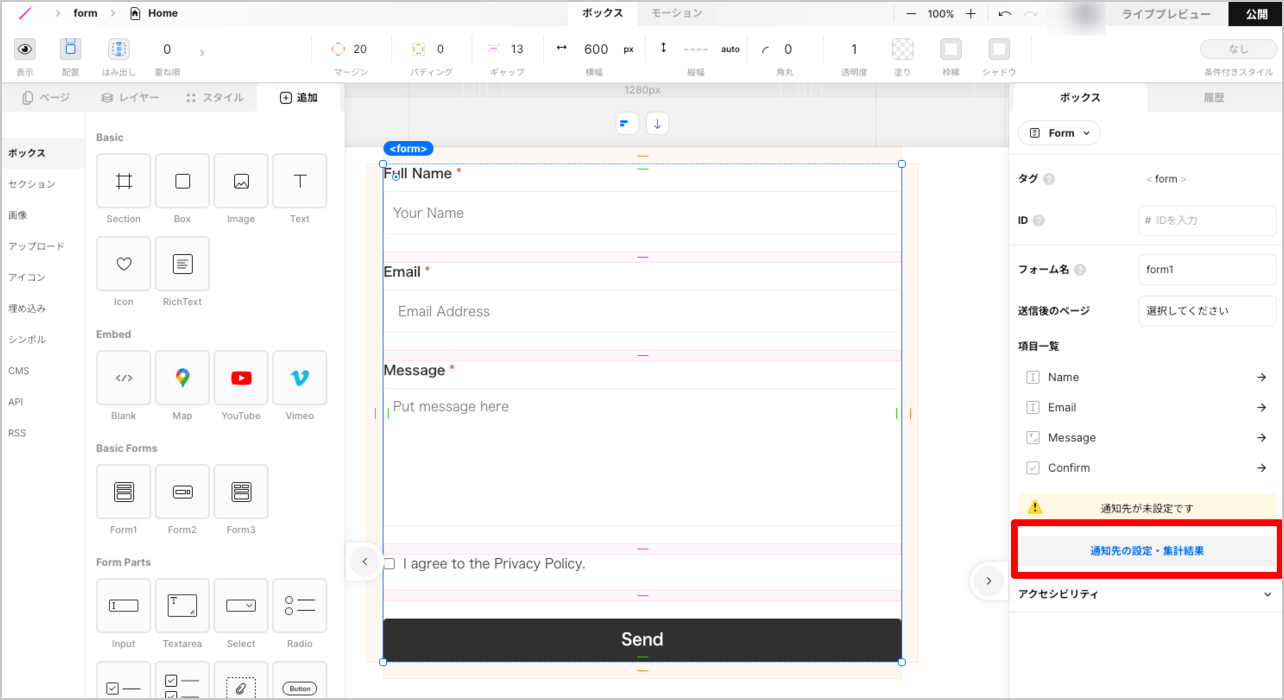Screen dimensions: 1284x700
Task: Click the マージン margin icon
Action: pos(338,49)
